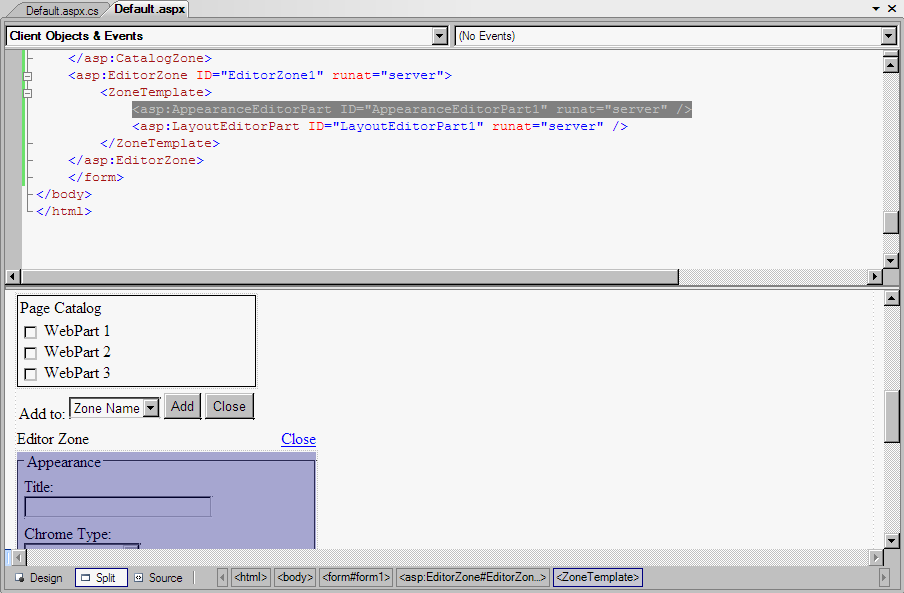Click the LayoutEditorPart code line
The height and width of the screenshot is (593, 904).
pyautogui.click(x=380, y=126)
